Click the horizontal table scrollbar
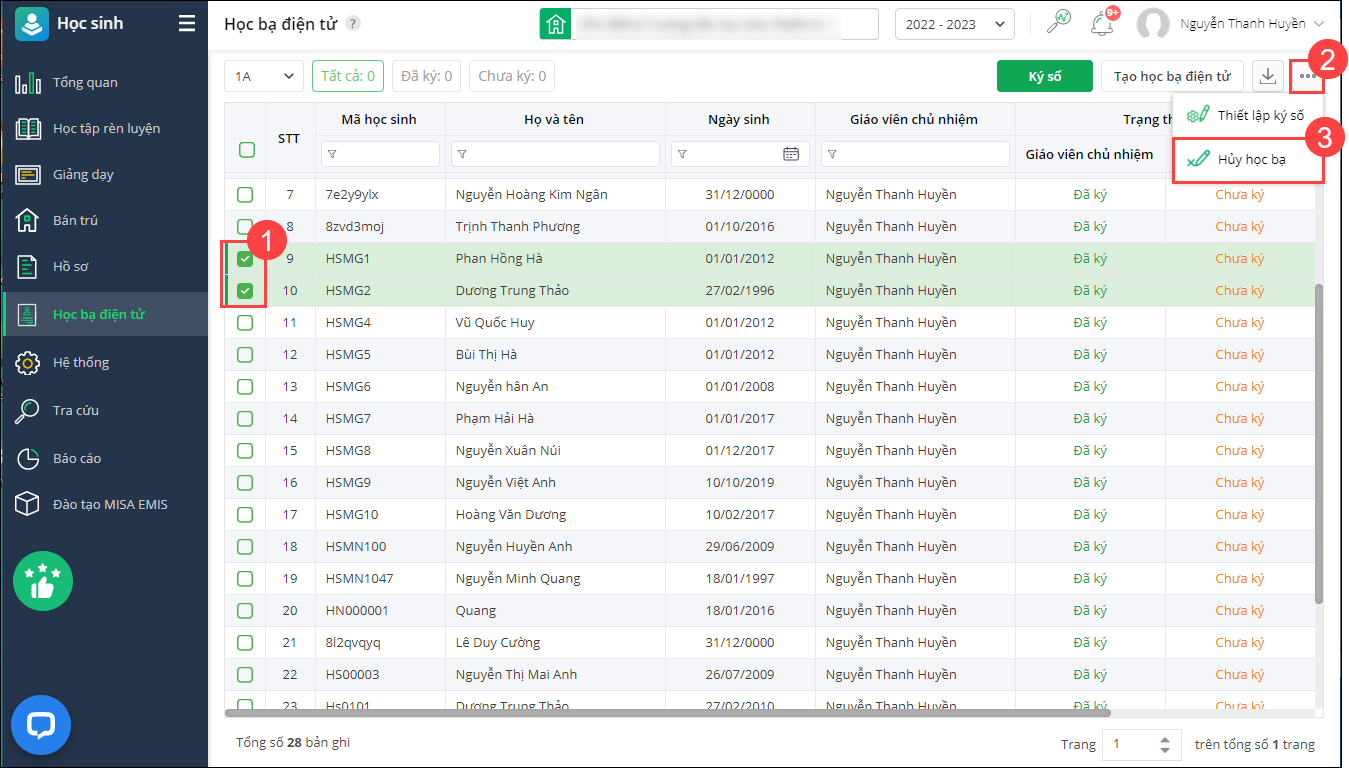 (x=668, y=713)
